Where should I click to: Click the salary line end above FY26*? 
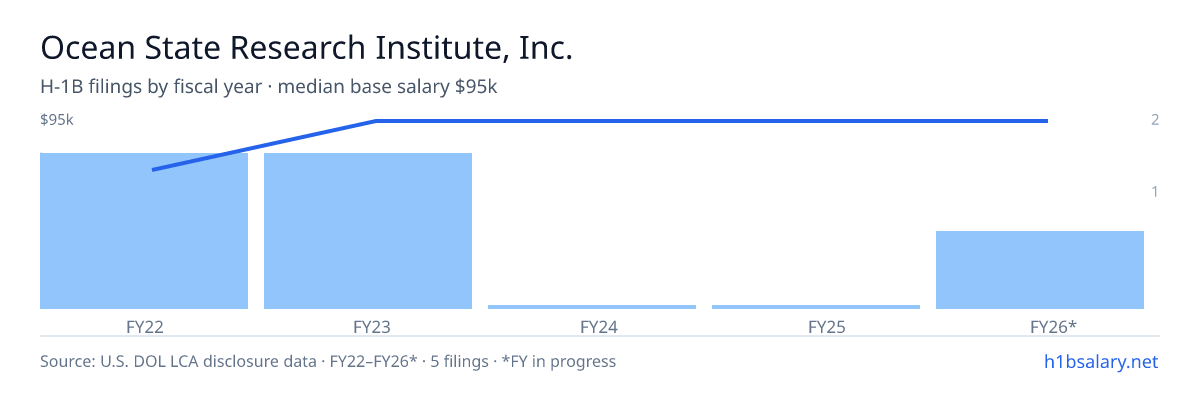[1046, 121]
